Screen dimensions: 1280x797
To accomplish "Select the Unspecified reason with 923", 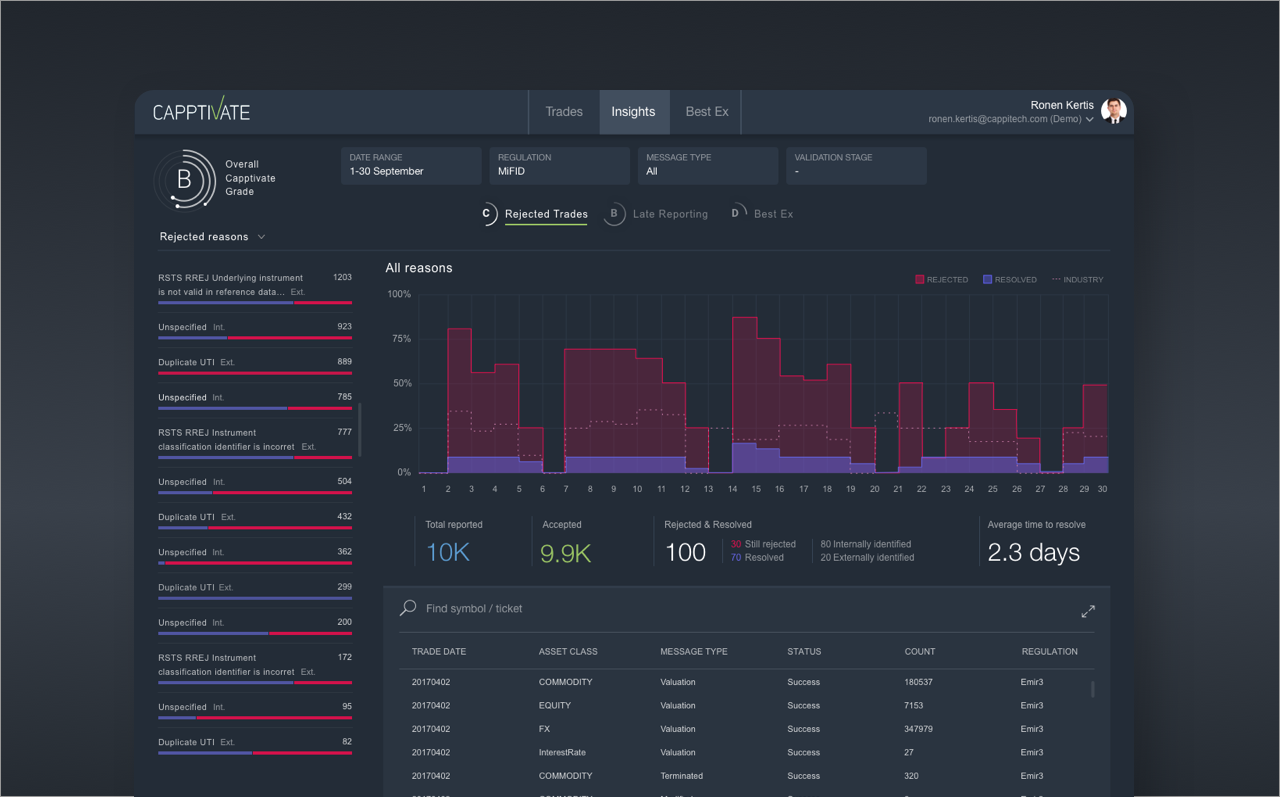I will 255,330.
